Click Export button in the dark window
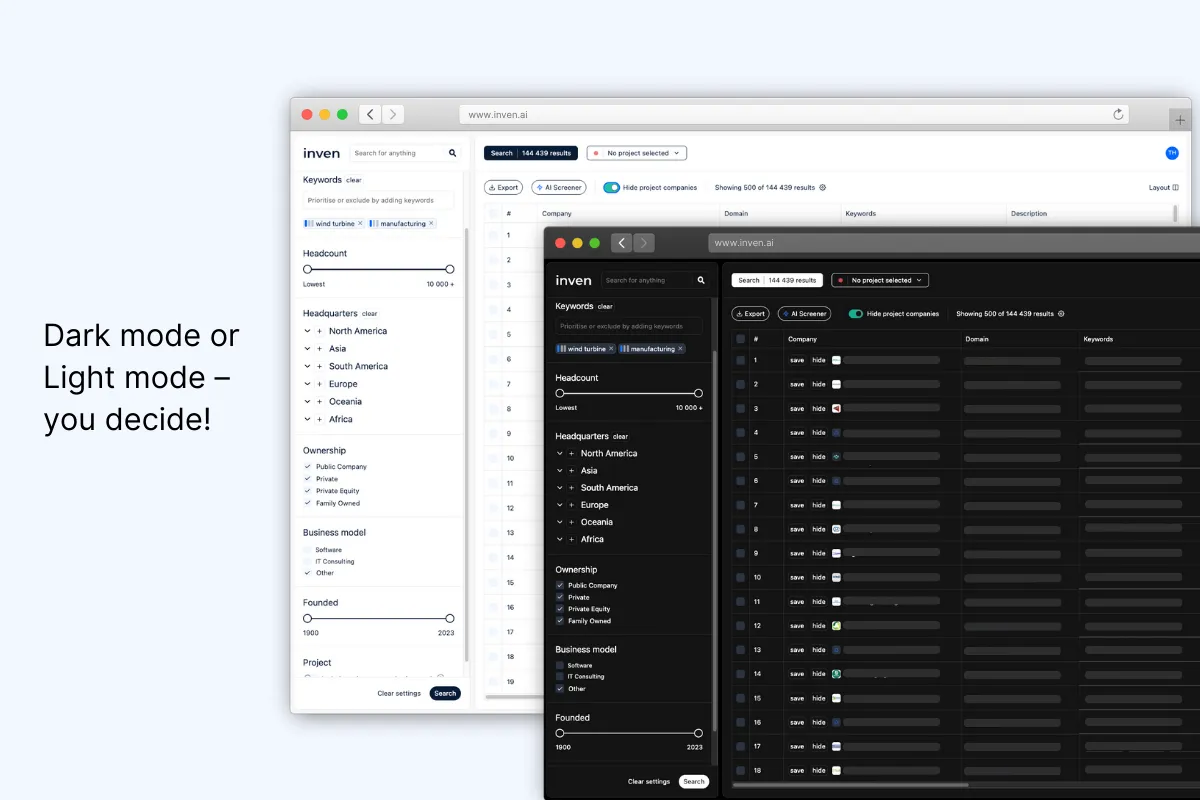 coord(751,314)
